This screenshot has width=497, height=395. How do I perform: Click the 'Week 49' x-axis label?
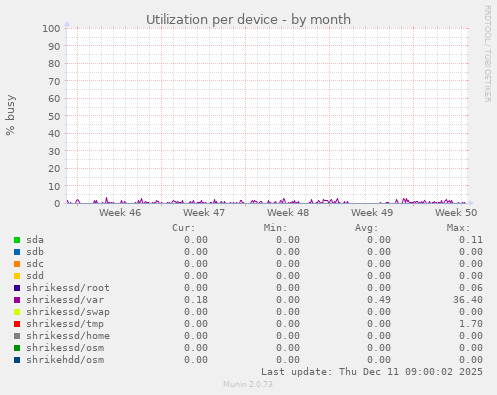point(372,212)
